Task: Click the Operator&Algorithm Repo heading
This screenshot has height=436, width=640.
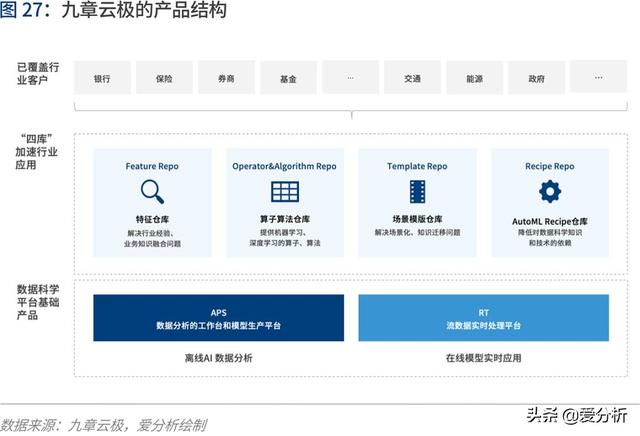Action: tap(284, 166)
